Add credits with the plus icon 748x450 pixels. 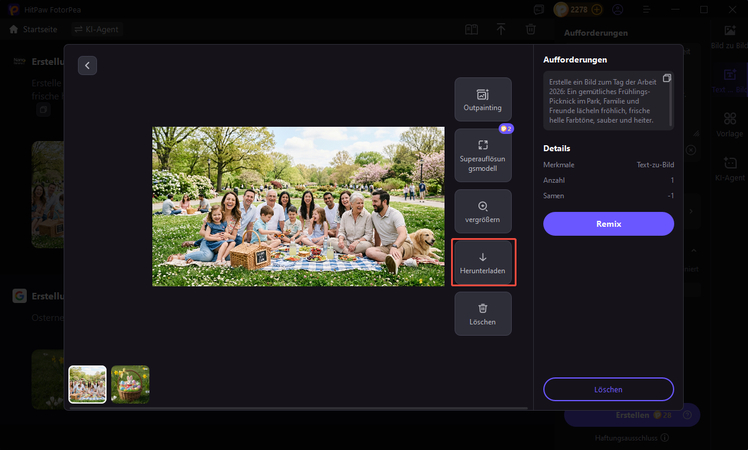tap(597, 10)
